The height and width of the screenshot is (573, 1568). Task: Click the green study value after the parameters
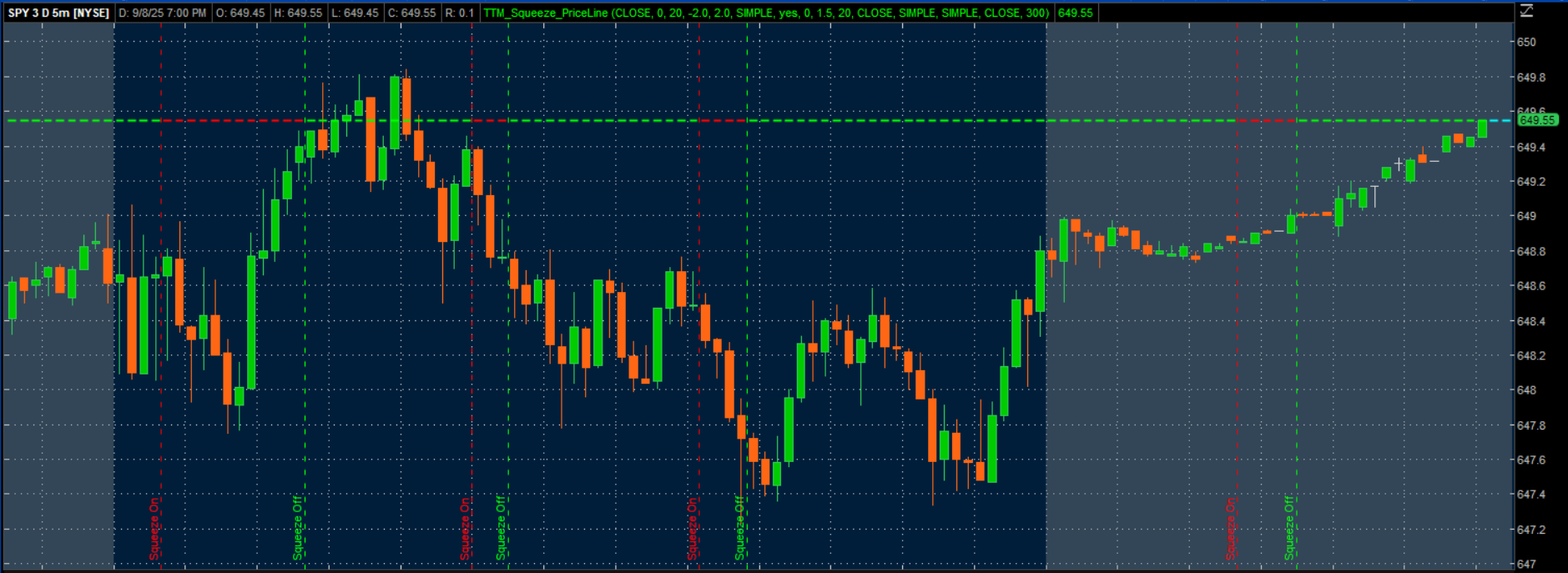[1075, 13]
